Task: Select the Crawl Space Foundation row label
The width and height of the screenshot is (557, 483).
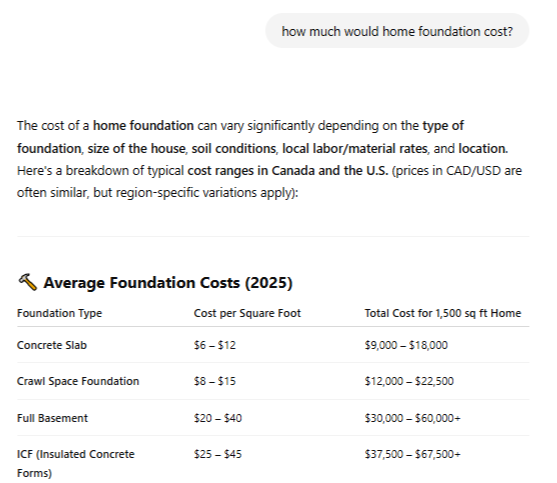Action: pyautogui.click(x=78, y=381)
